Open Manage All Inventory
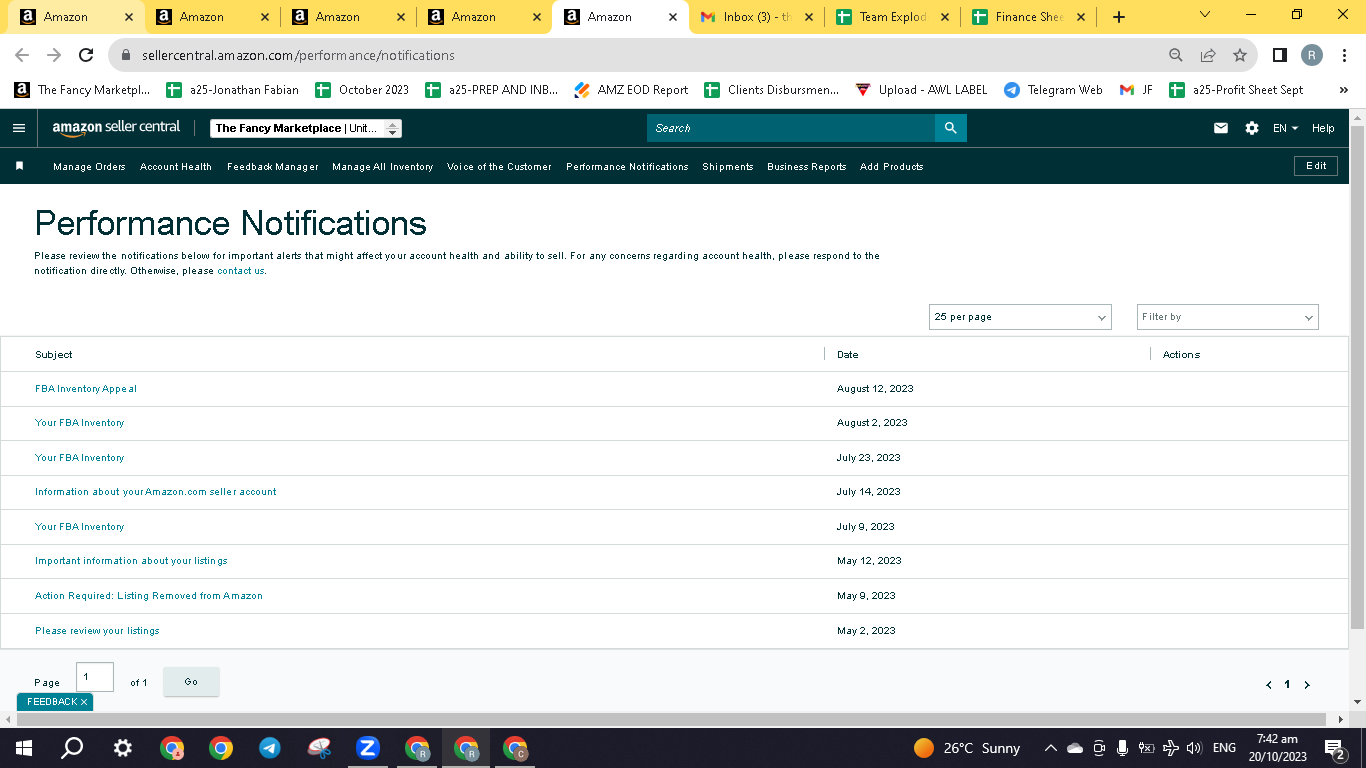This screenshot has height=768, width=1366. [x=383, y=167]
